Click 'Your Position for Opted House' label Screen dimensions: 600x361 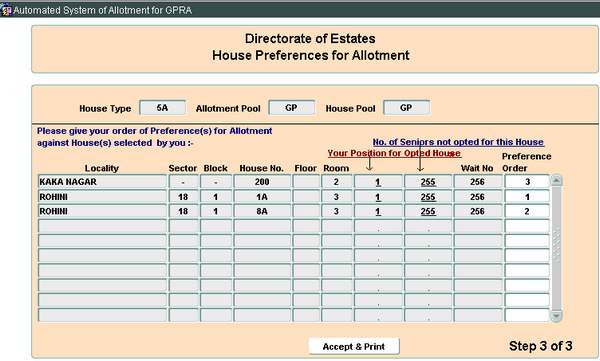tap(394, 153)
